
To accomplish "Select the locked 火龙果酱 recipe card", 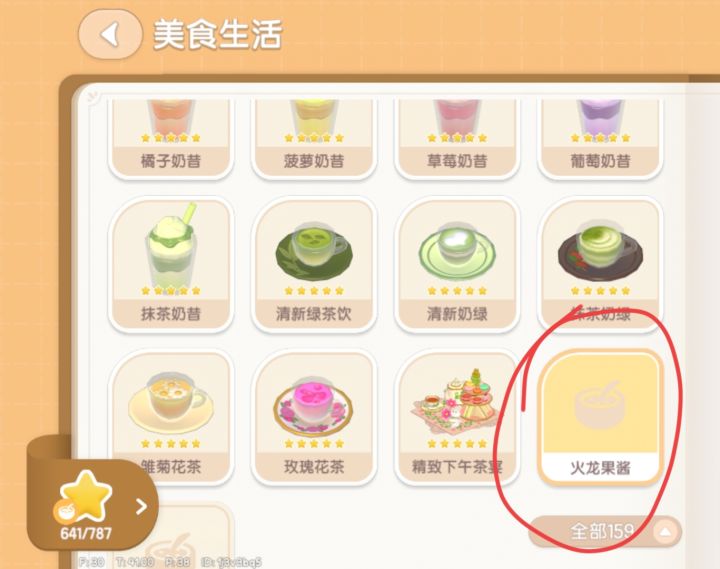I will point(600,417).
